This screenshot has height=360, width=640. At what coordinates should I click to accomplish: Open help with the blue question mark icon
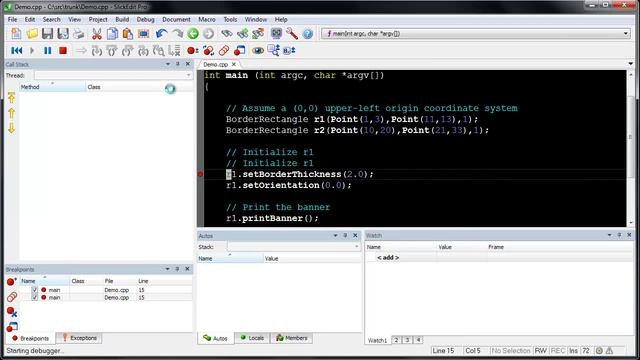click(308, 33)
